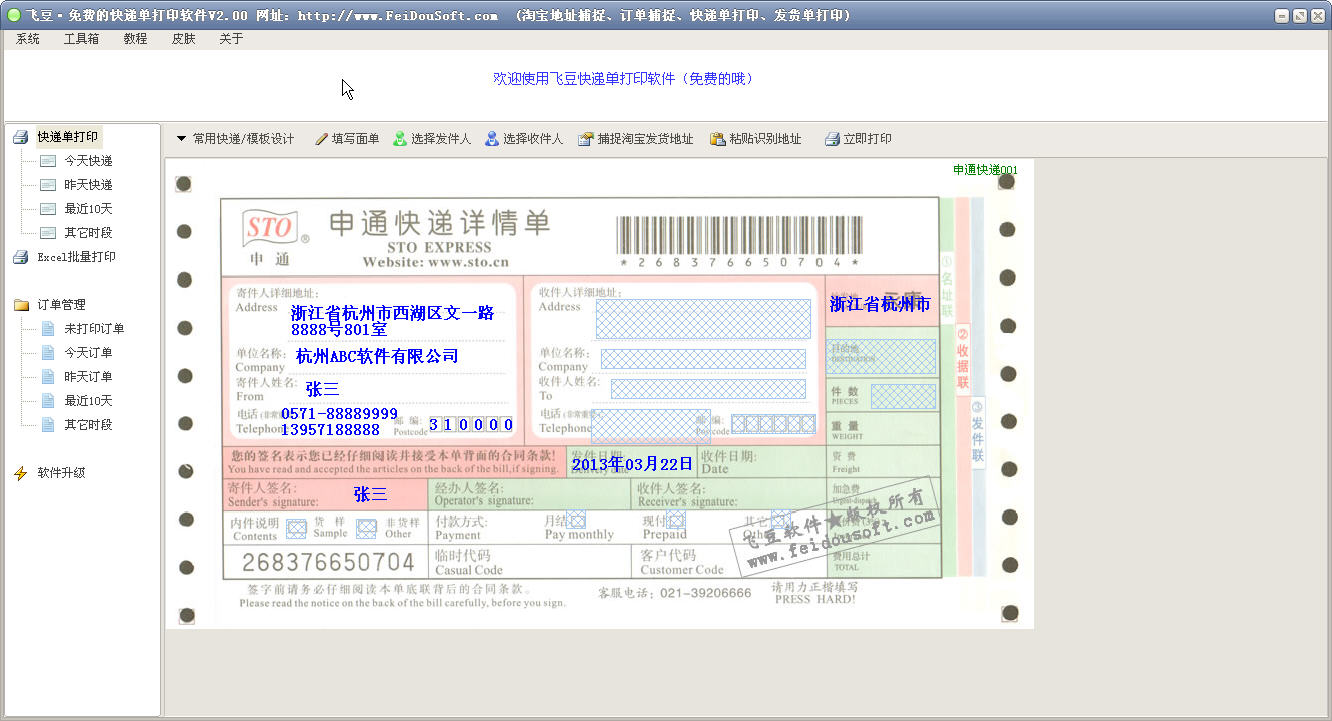Click the 选择发件人 button
The height and width of the screenshot is (721, 1332).
point(432,139)
